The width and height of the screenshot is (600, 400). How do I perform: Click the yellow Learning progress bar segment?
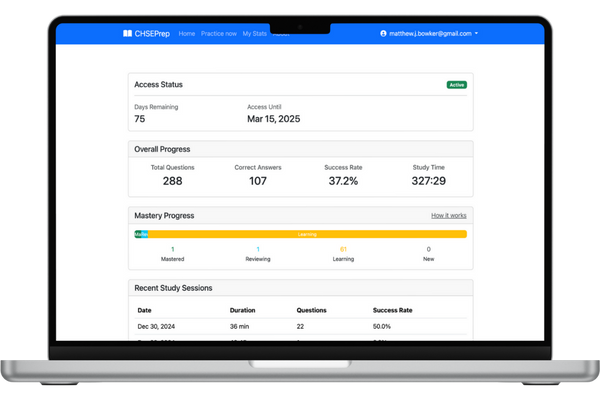307,234
